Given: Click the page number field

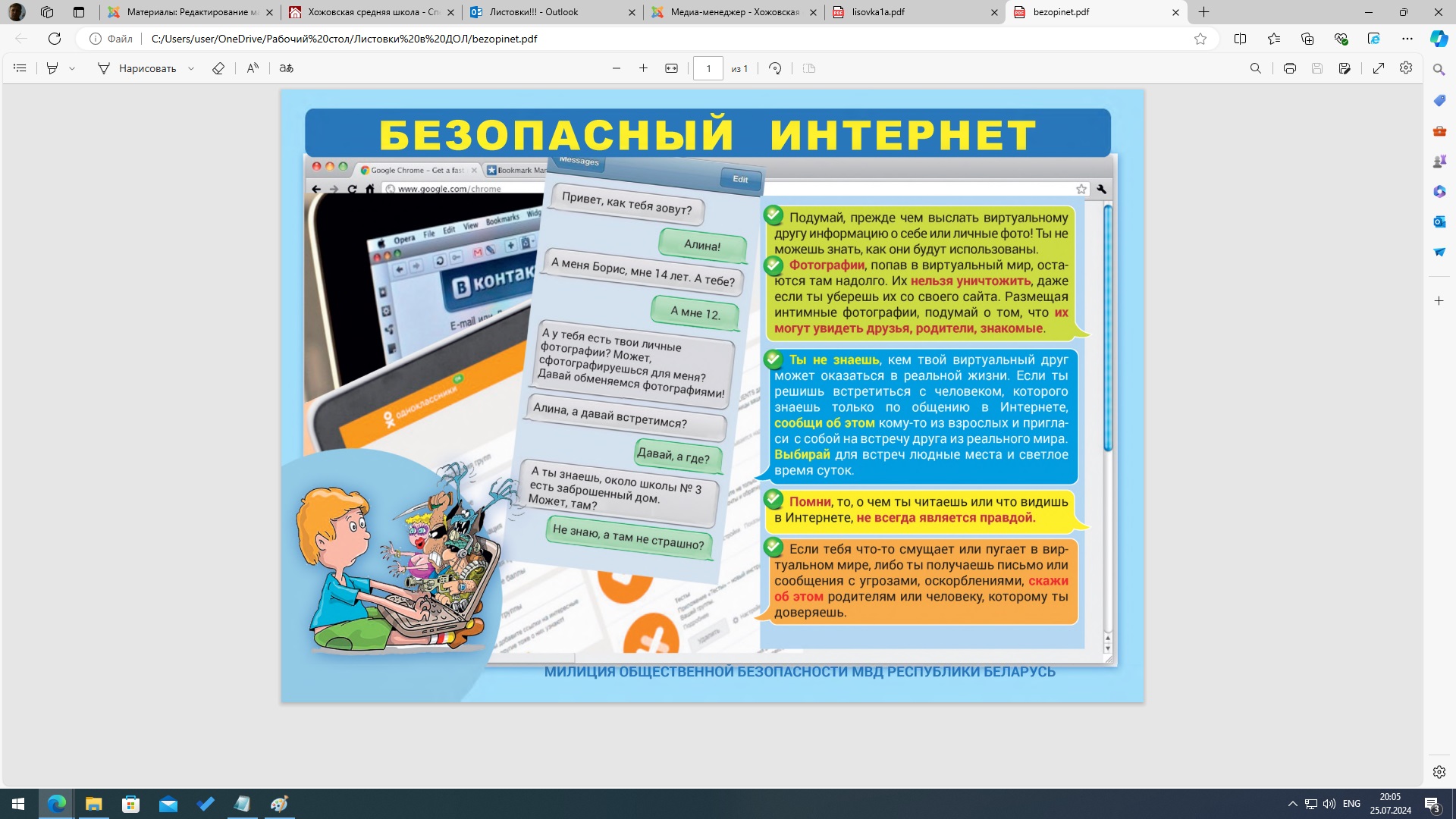Looking at the screenshot, I should point(708,68).
